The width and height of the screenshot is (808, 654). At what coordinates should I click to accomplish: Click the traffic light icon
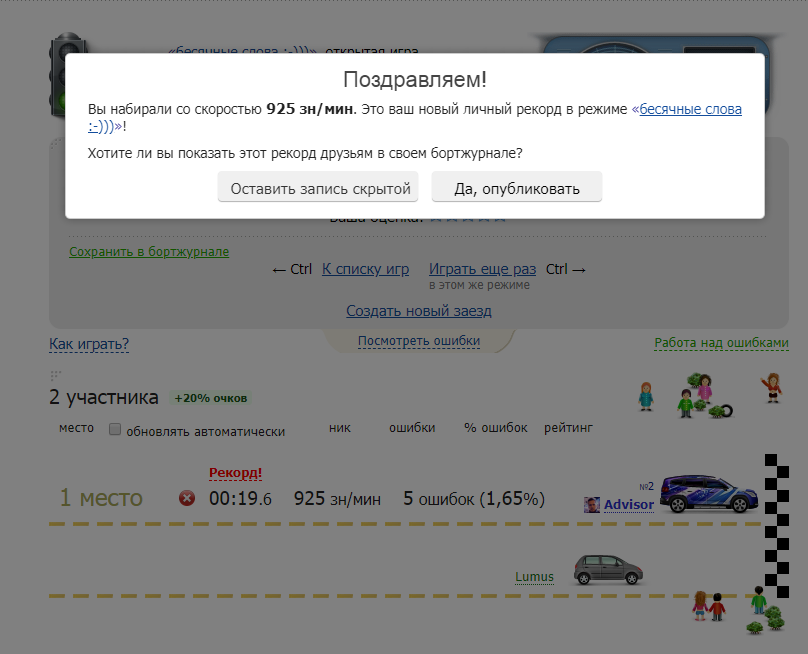[67, 75]
